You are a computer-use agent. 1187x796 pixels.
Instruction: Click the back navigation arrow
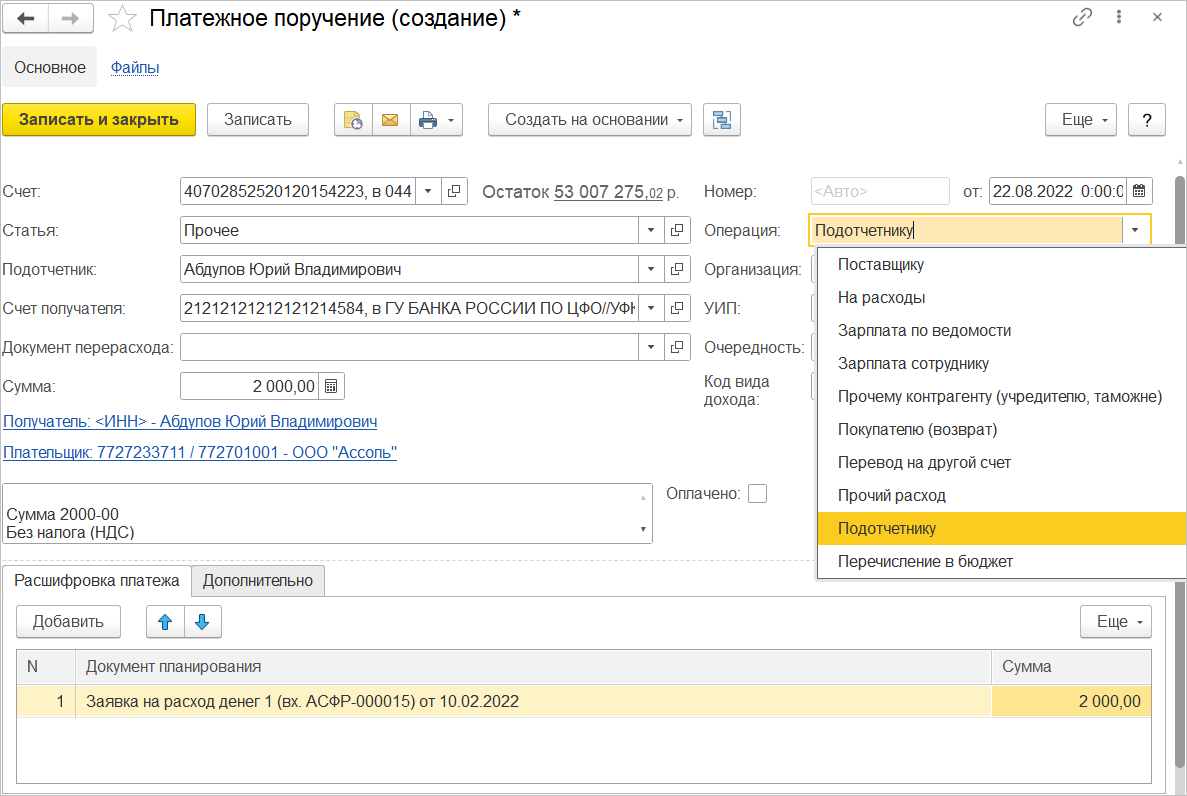click(x=26, y=18)
